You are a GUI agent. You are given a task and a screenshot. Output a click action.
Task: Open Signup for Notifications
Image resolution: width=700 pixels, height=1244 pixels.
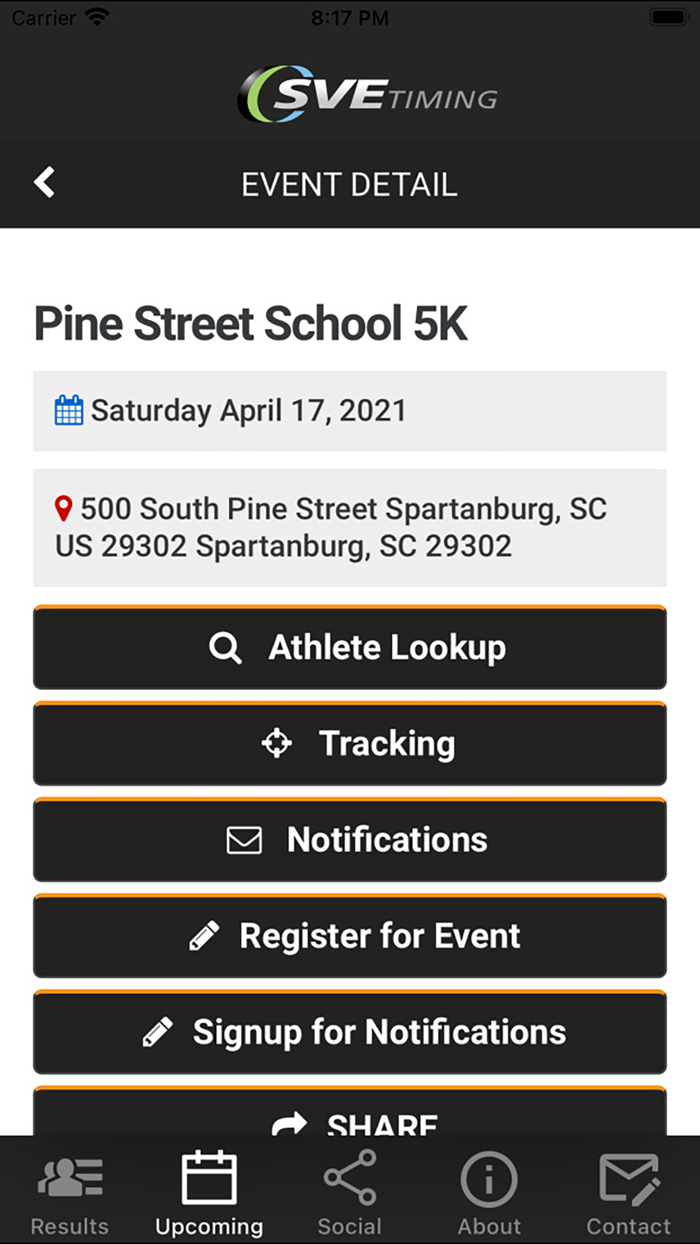coord(379,1032)
